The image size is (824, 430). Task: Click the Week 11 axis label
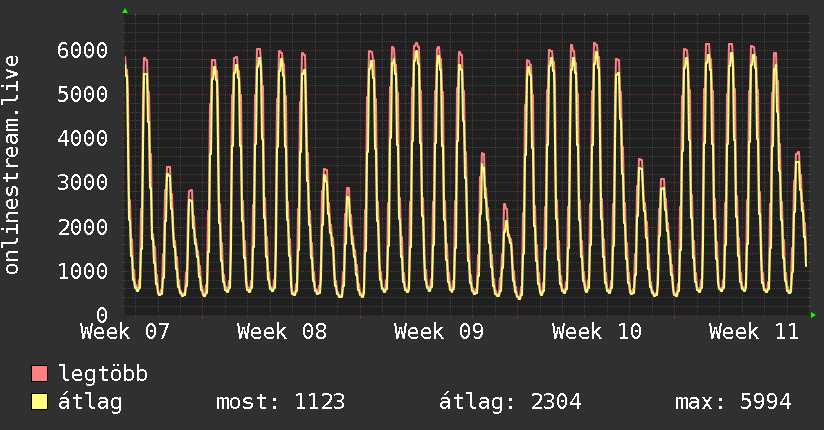[753, 331]
